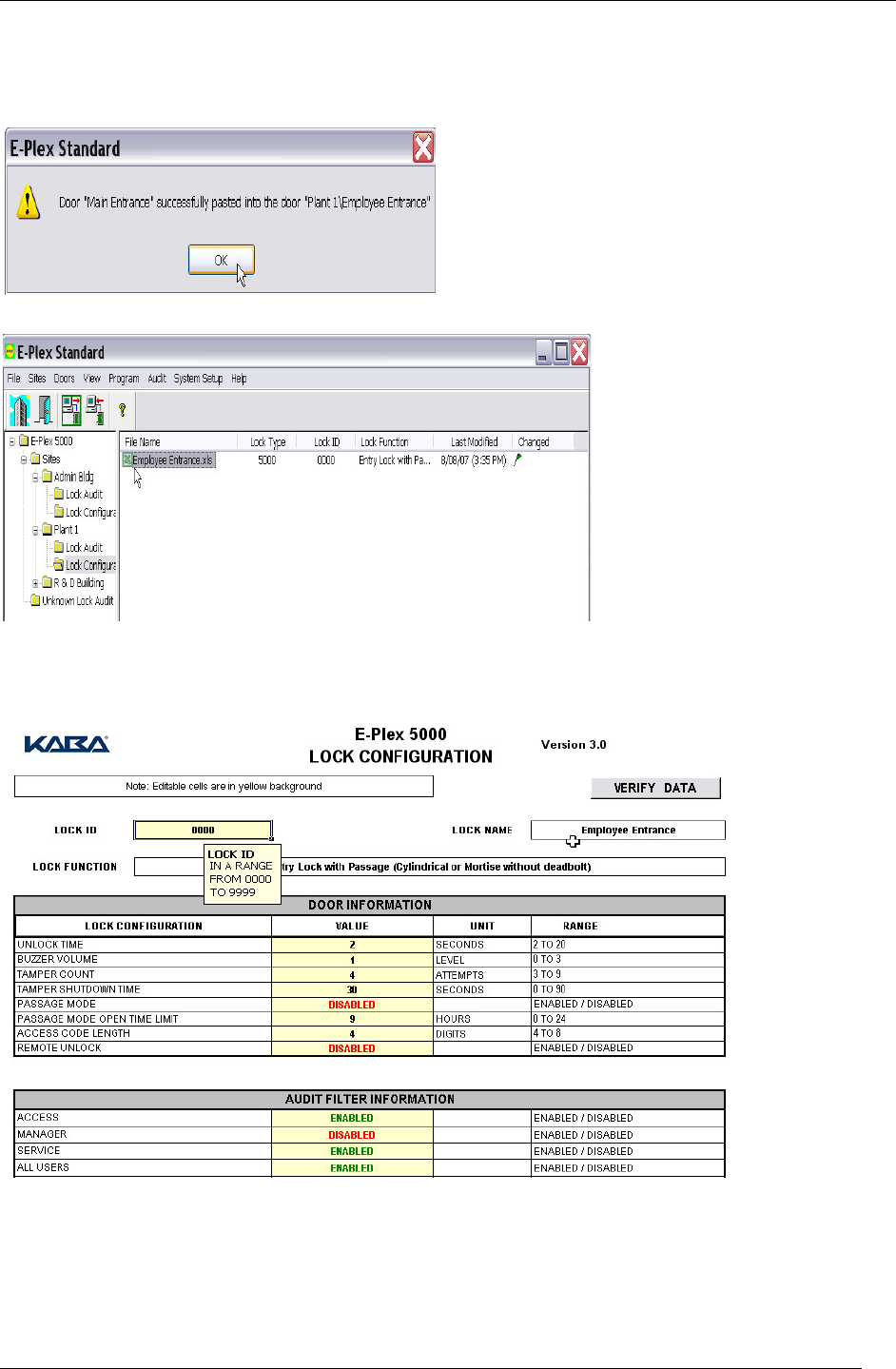Click the yellow key help toolbar icon

[x=122, y=411]
